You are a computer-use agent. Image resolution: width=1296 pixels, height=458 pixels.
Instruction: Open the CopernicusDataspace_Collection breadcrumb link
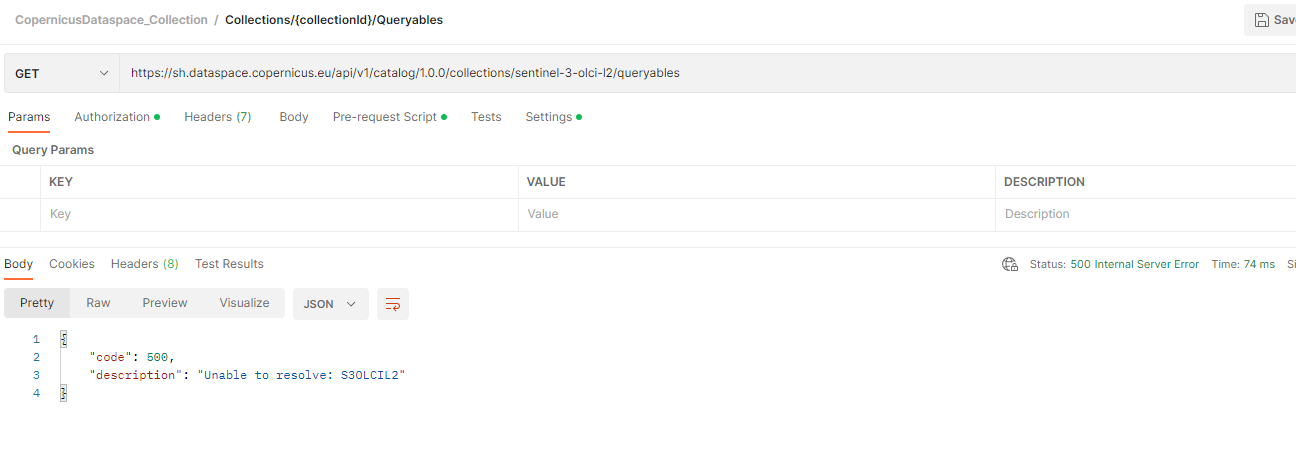click(x=111, y=20)
